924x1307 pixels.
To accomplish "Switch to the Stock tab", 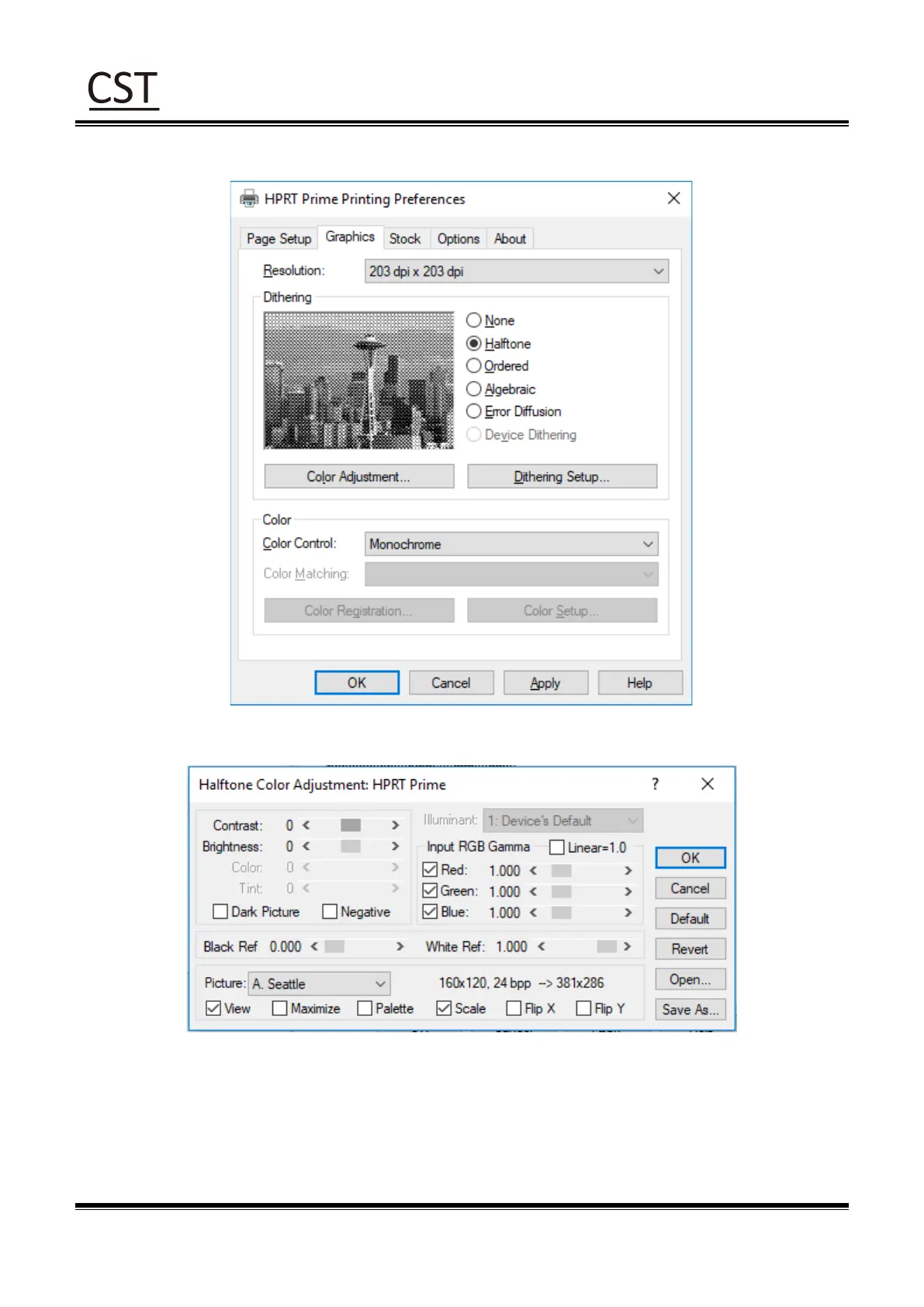I will click(405, 238).
